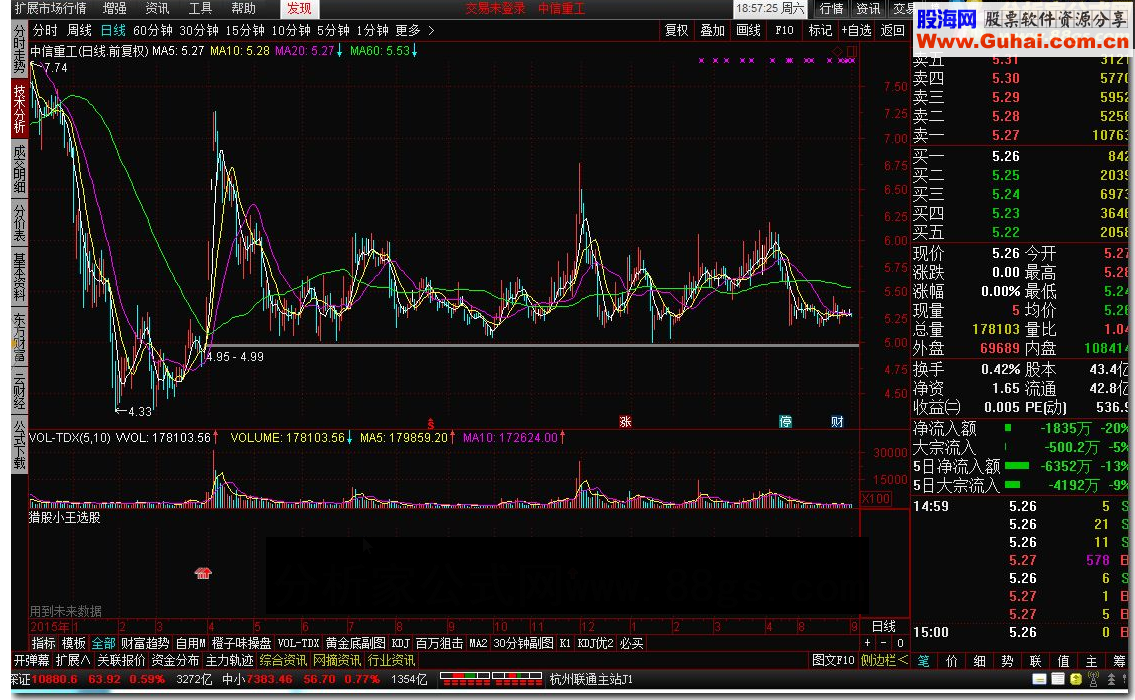1135x700 pixels.
Task: Click the 开弹幕 button
Action: tap(32, 660)
